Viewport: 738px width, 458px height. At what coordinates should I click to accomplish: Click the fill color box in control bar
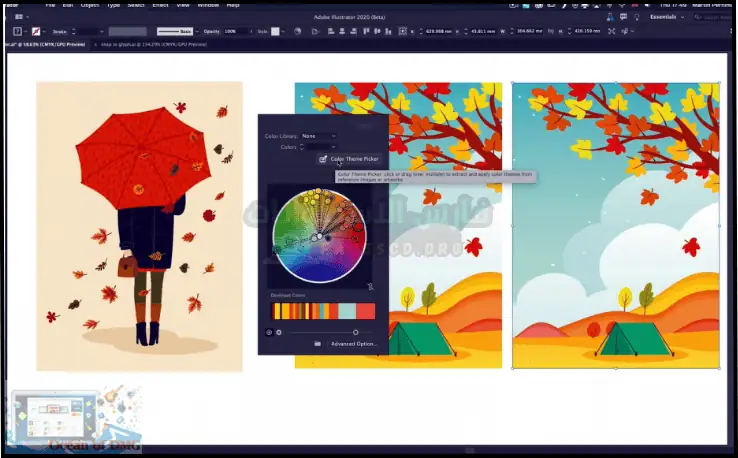pyautogui.click(x=19, y=32)
